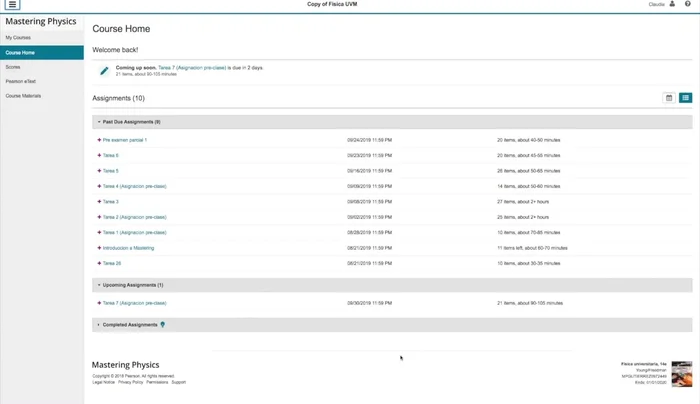Click Legal Notice footer link
The width and height of the screenshot is (700, 404).
(x=104, y=382)
